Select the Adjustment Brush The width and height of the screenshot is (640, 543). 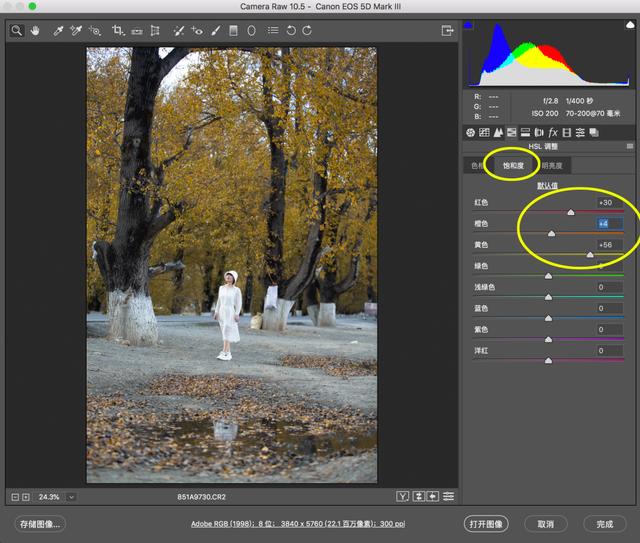tap(216, 31)
